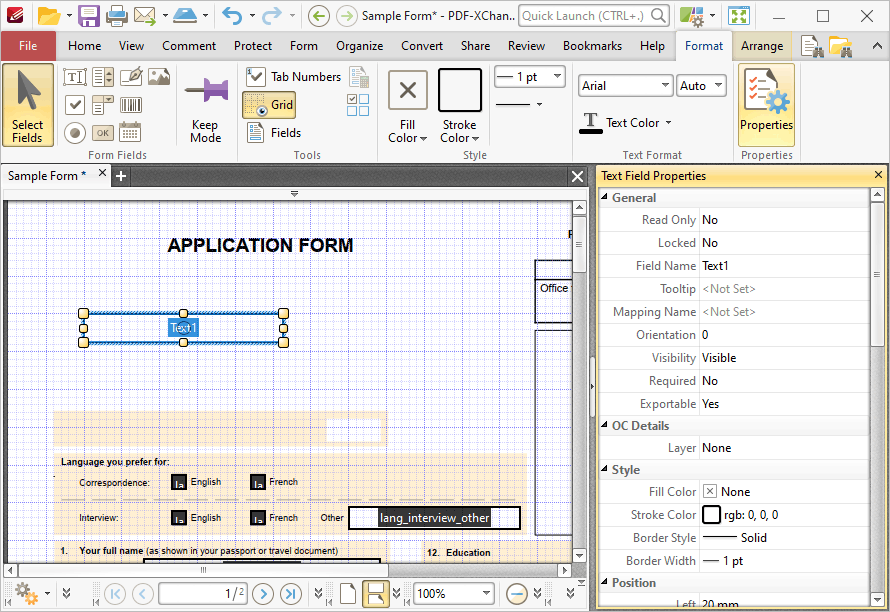Open the Bookmarks tab

coord(592,46)
